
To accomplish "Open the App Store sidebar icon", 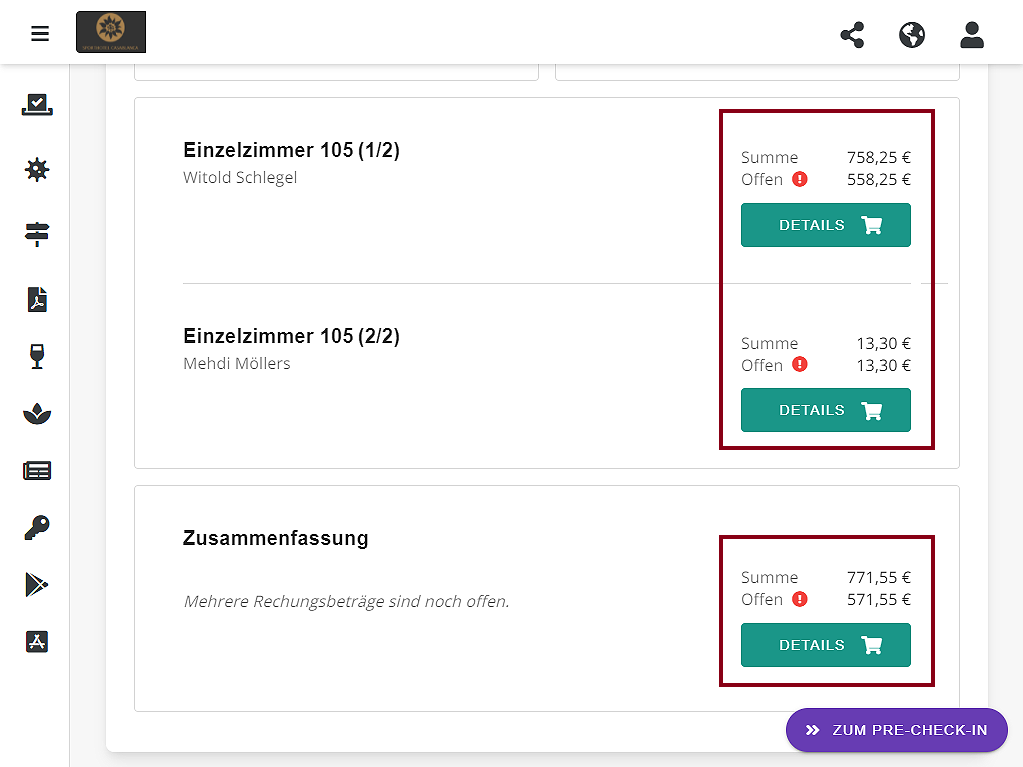I will point(36,642).
